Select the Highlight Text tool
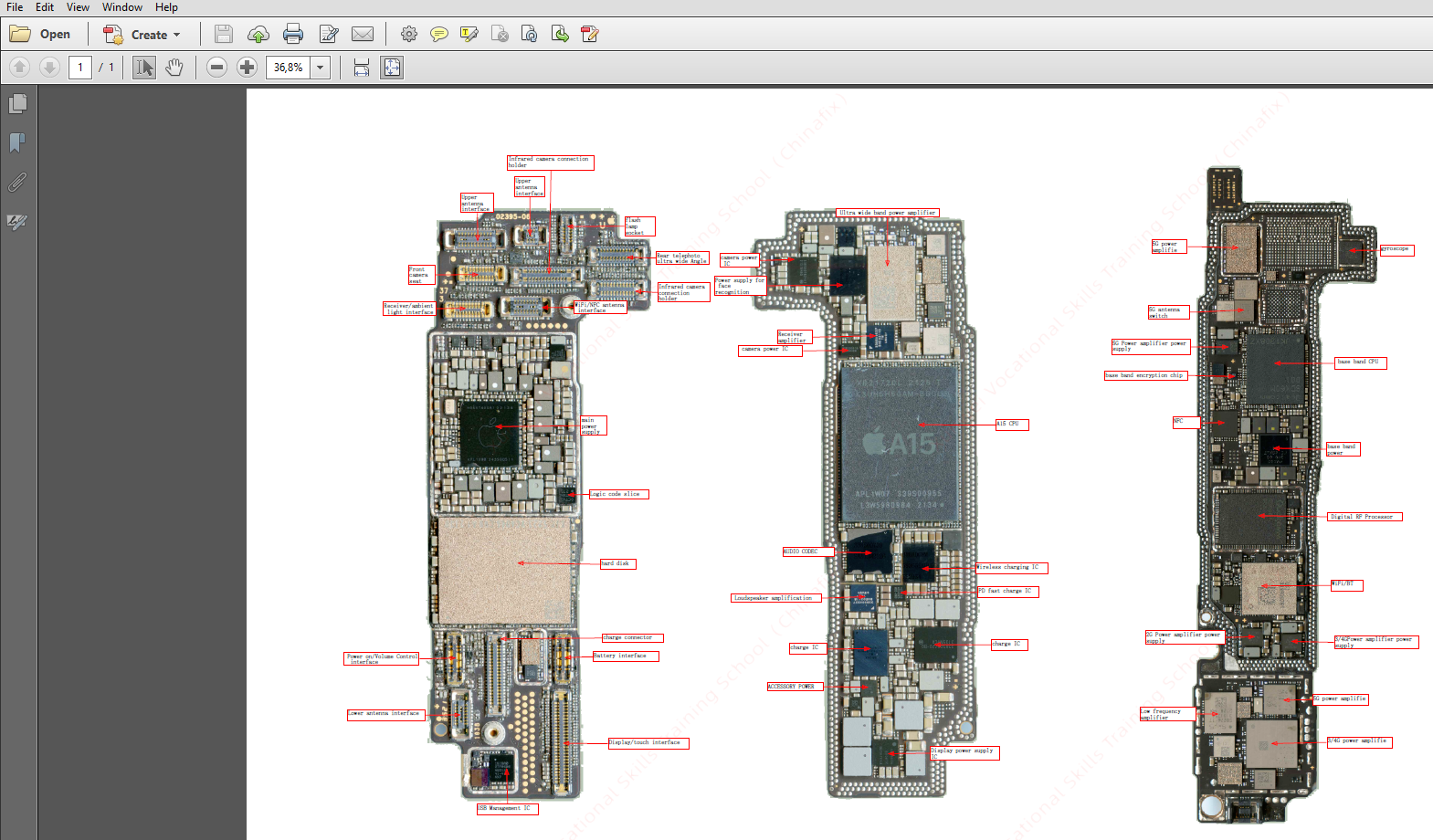 tap(469, 35)
